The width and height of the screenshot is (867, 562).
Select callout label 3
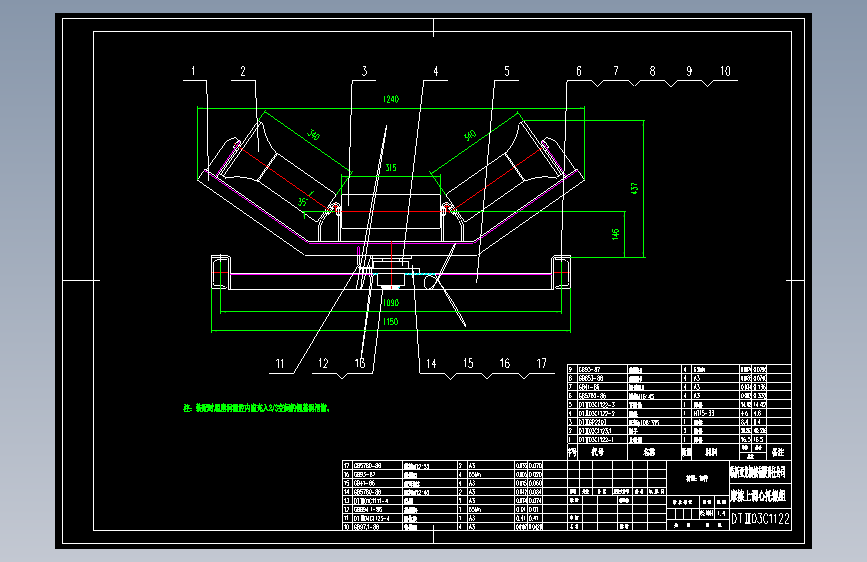[x=364, y=71]
